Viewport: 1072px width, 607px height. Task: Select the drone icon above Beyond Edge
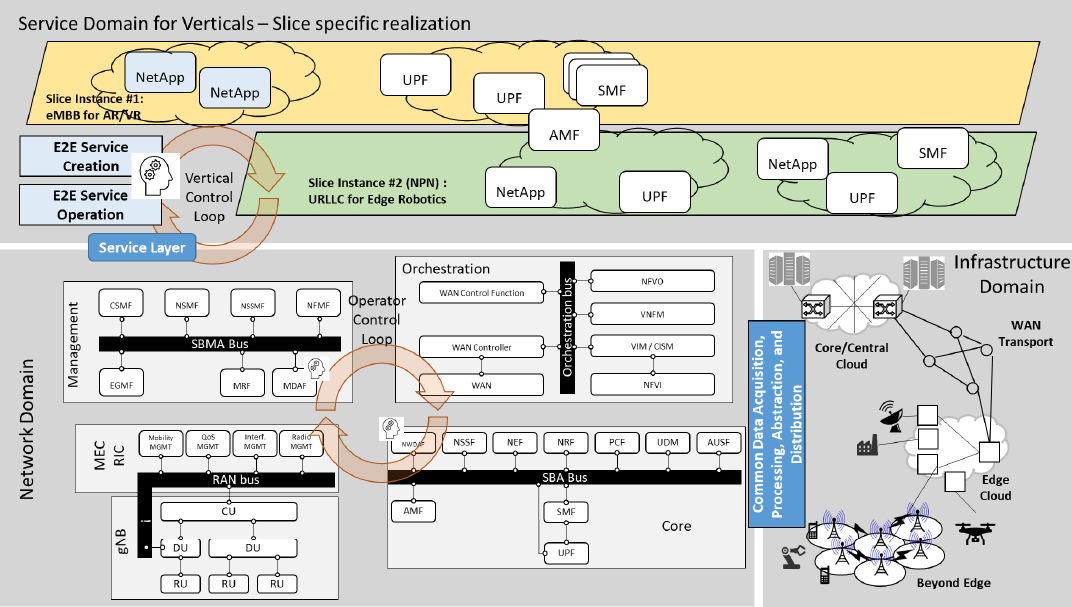coord(974,533)
